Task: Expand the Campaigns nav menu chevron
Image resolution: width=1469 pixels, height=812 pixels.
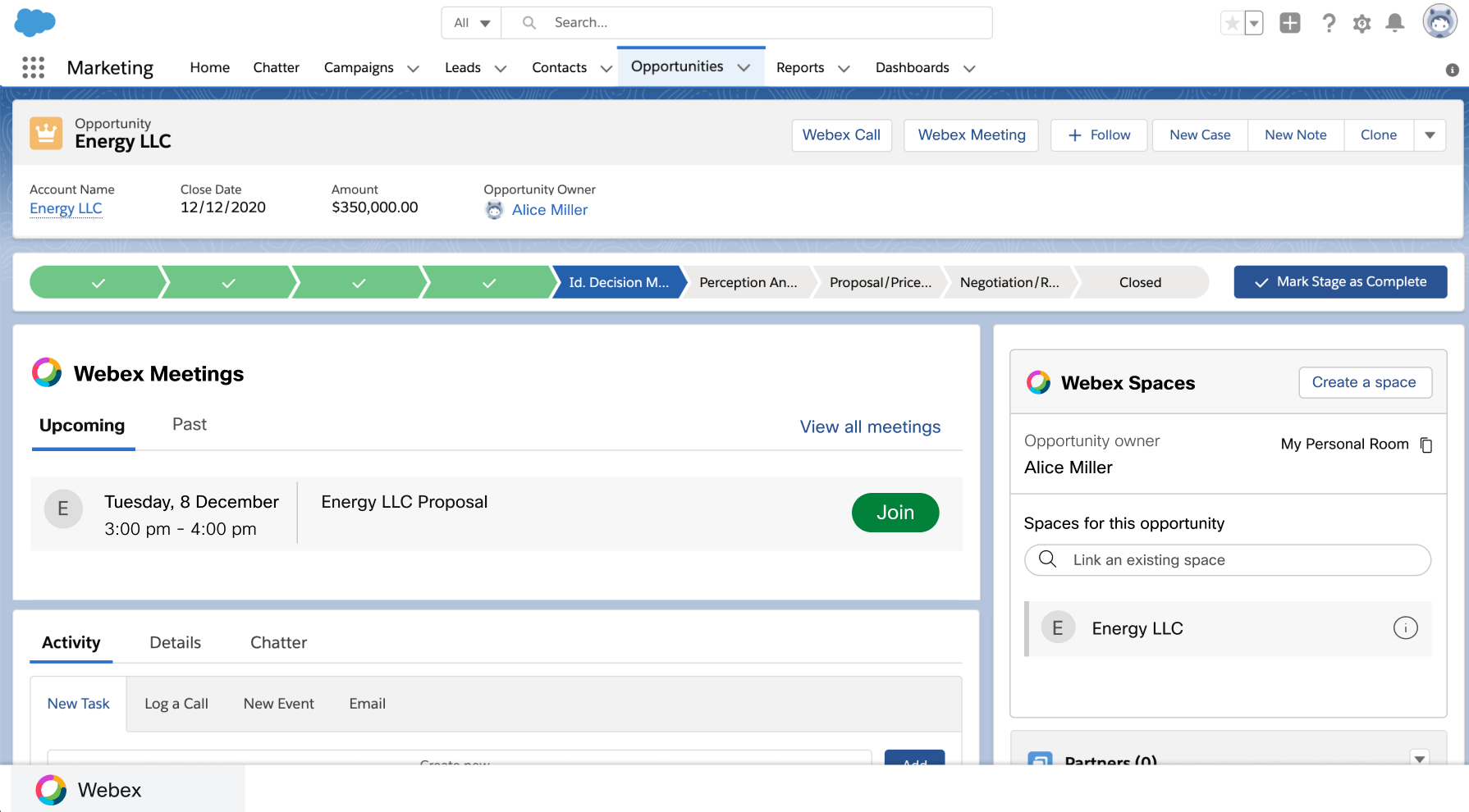Action: pos(414,69)
